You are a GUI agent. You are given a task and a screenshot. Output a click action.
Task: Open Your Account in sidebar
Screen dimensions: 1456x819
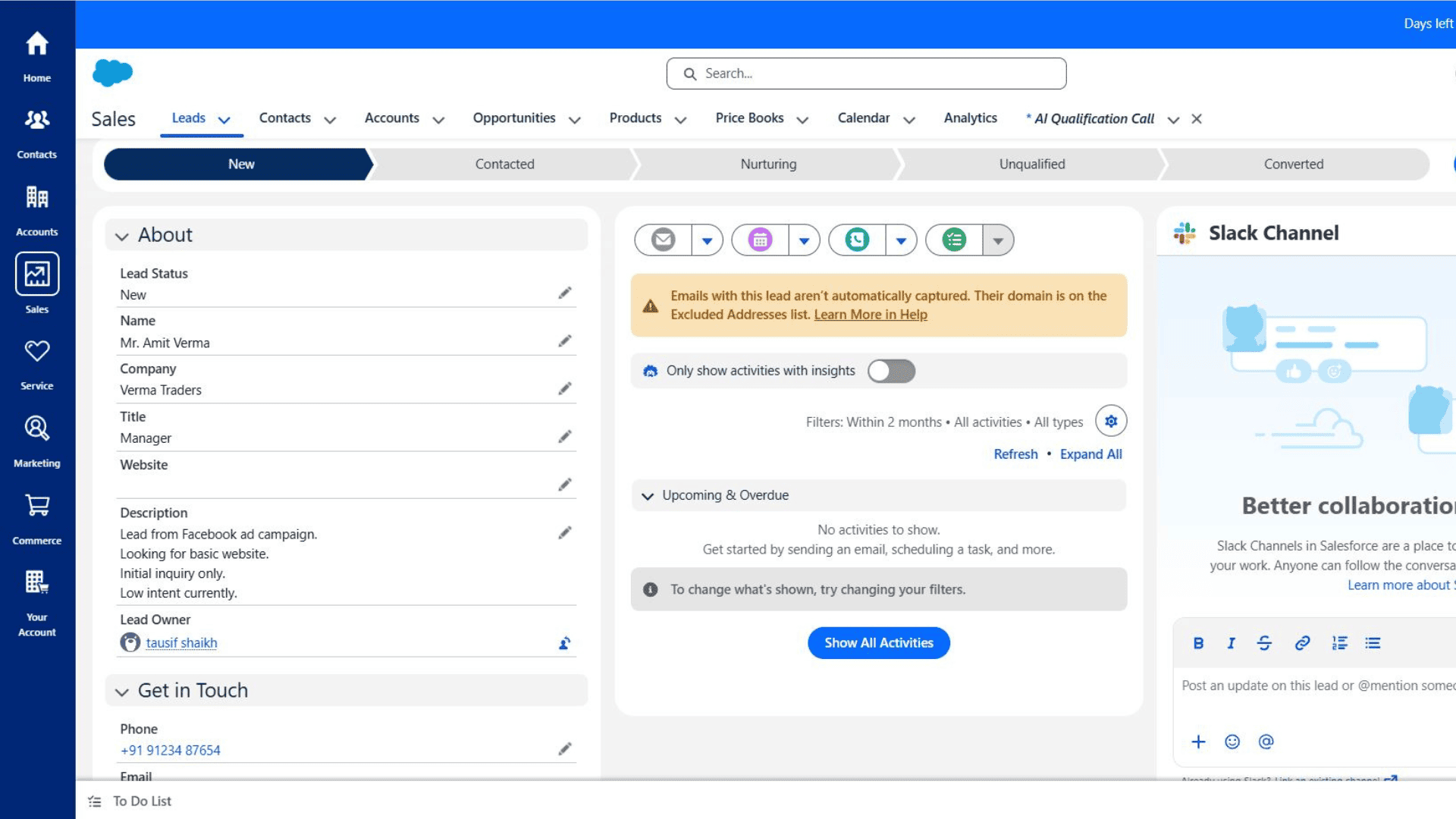click(x=36, y=603)
